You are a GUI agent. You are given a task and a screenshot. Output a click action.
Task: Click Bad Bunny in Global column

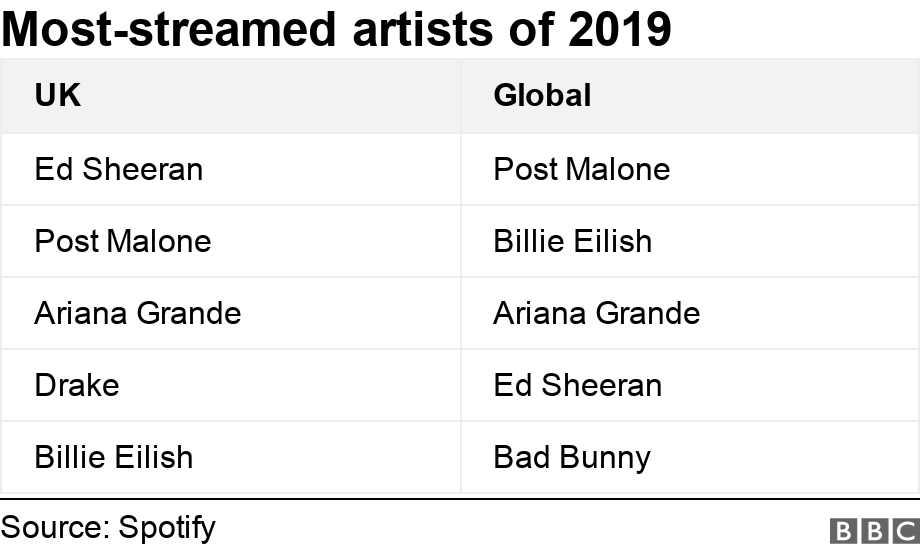(x=572, y=457)
